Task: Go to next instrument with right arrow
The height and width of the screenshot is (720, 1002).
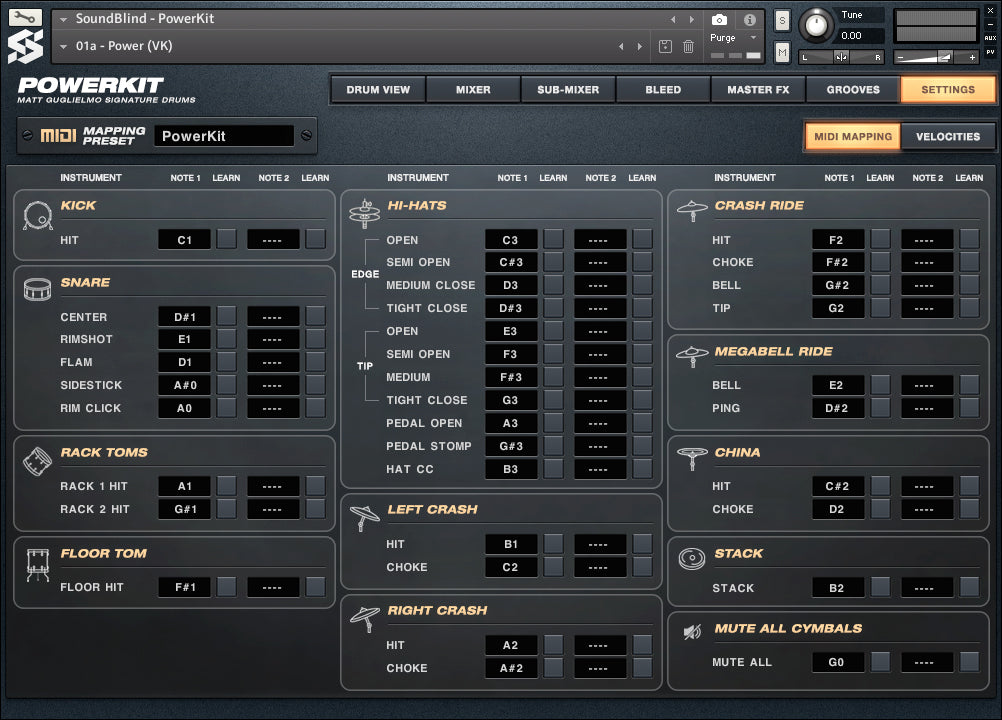Action: [x=691, y=19]
